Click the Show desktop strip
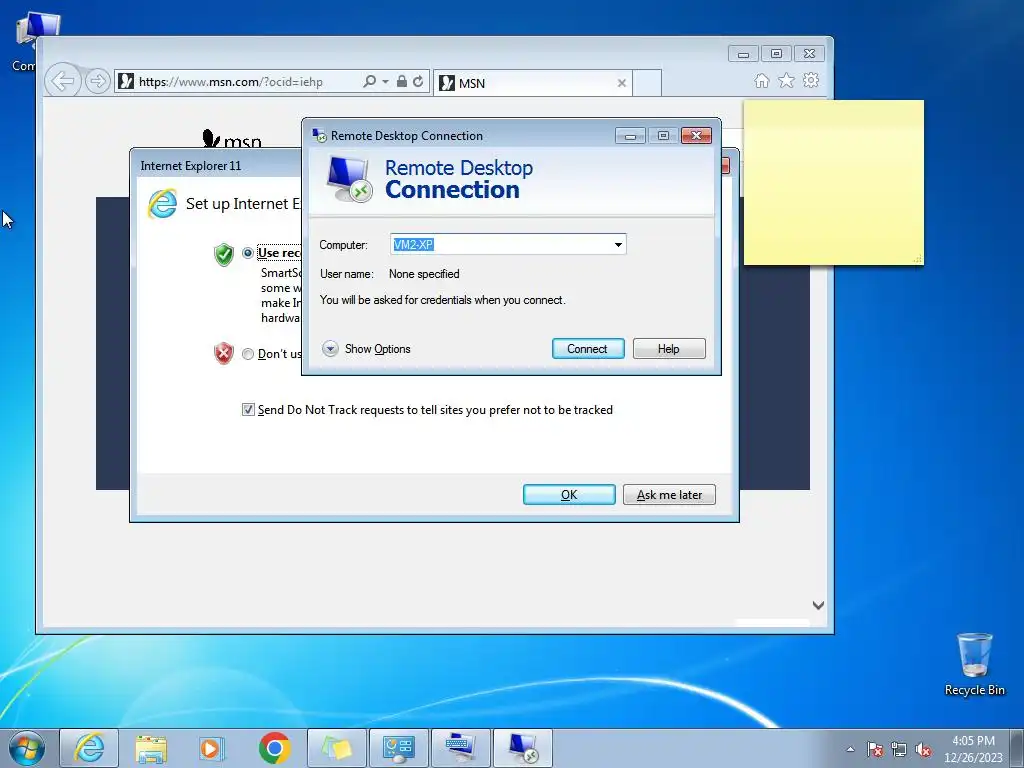 (1019, 748)
